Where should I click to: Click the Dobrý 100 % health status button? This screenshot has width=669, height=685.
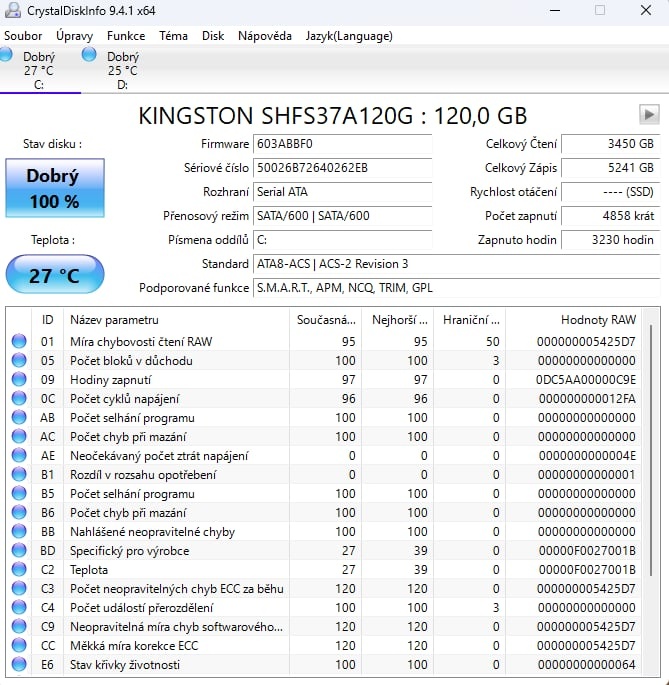tap(55, 188)
